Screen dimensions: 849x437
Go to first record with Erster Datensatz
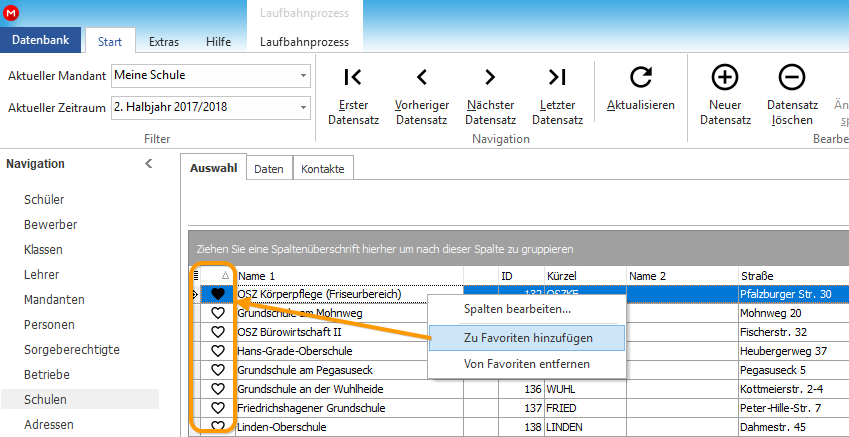click(x=353, y=77)
